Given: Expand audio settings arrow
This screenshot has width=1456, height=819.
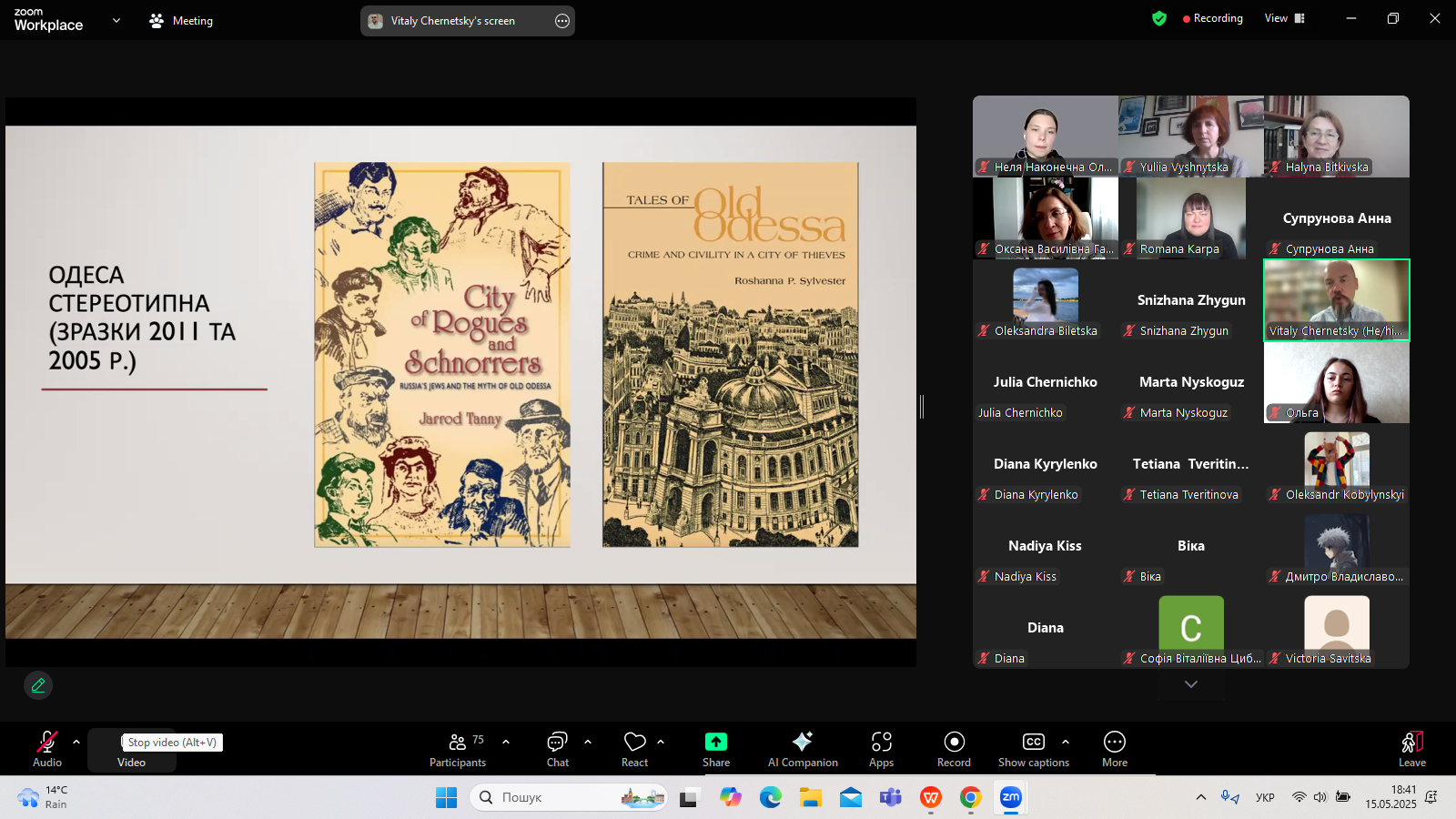Looking at the screenshot, I should [x=76, y=742].
